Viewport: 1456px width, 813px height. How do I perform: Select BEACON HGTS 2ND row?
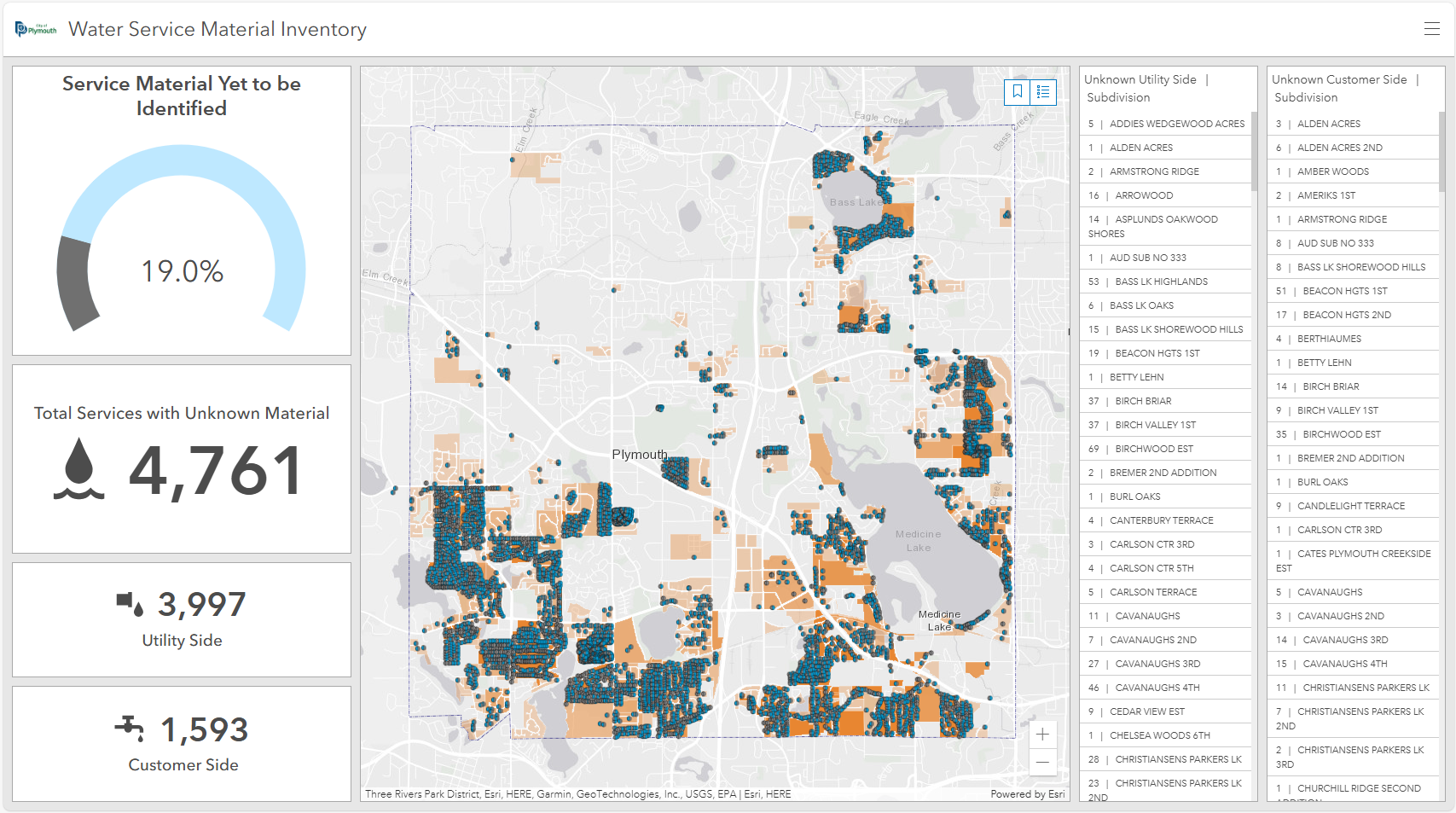point(1353,315)
